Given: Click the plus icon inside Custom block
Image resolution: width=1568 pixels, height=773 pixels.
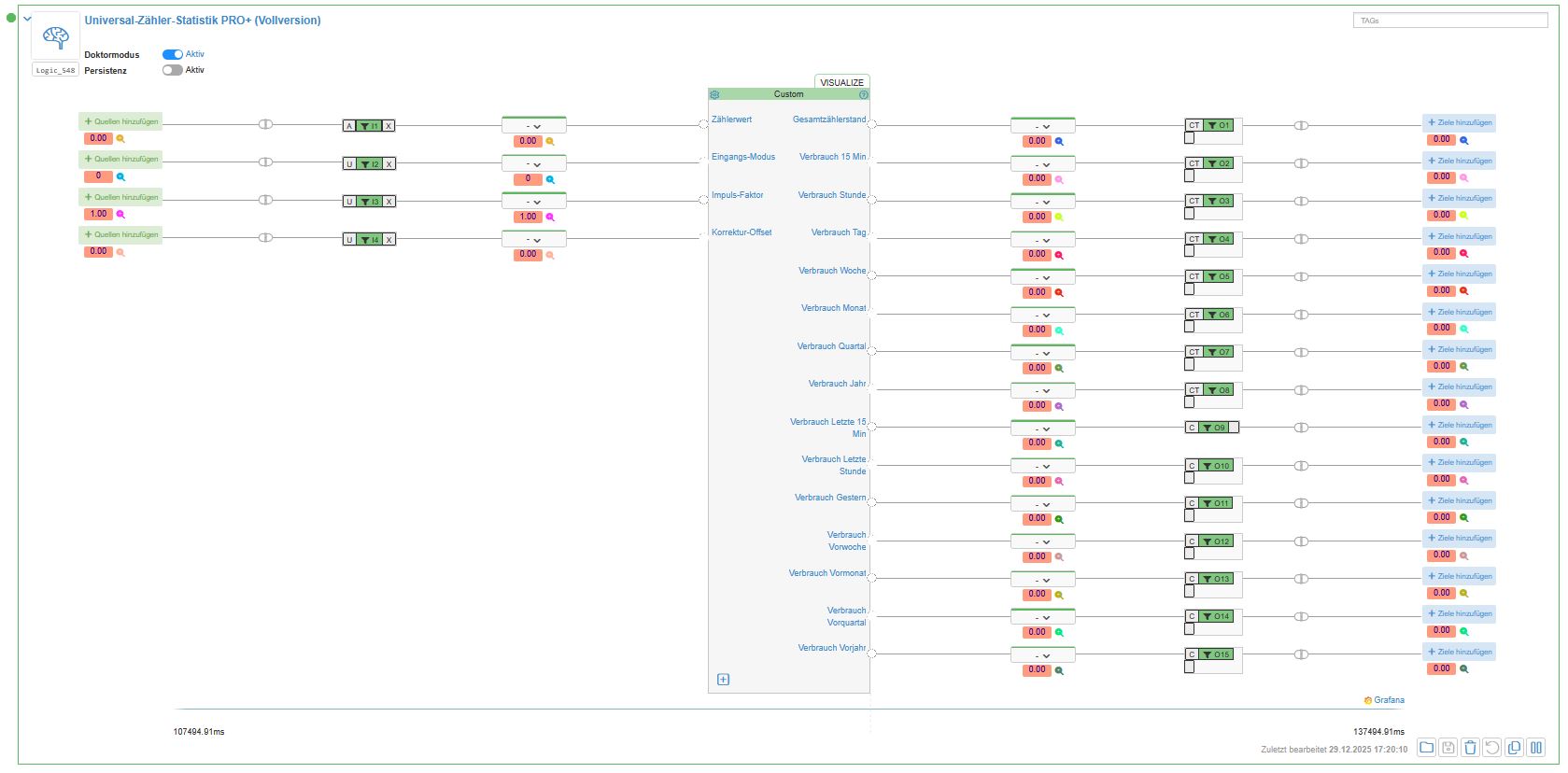Looking at the screenshot, I should 723,679.
